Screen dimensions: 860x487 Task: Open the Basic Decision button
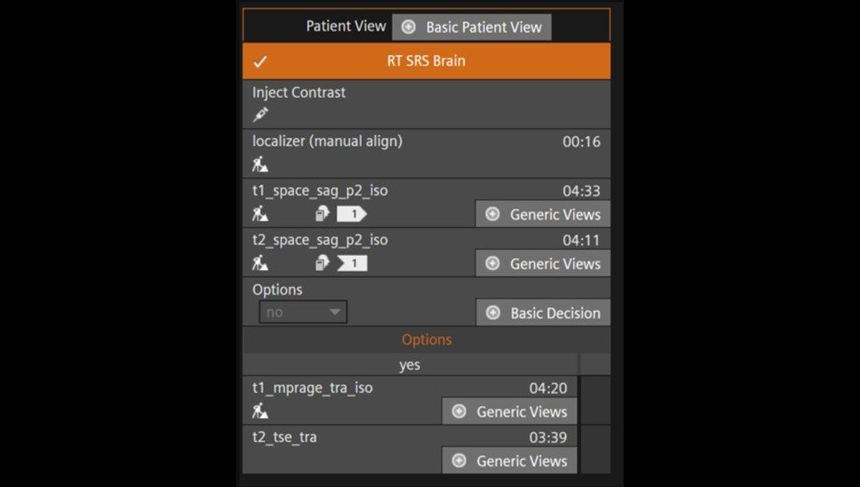[x=542, y=313]
